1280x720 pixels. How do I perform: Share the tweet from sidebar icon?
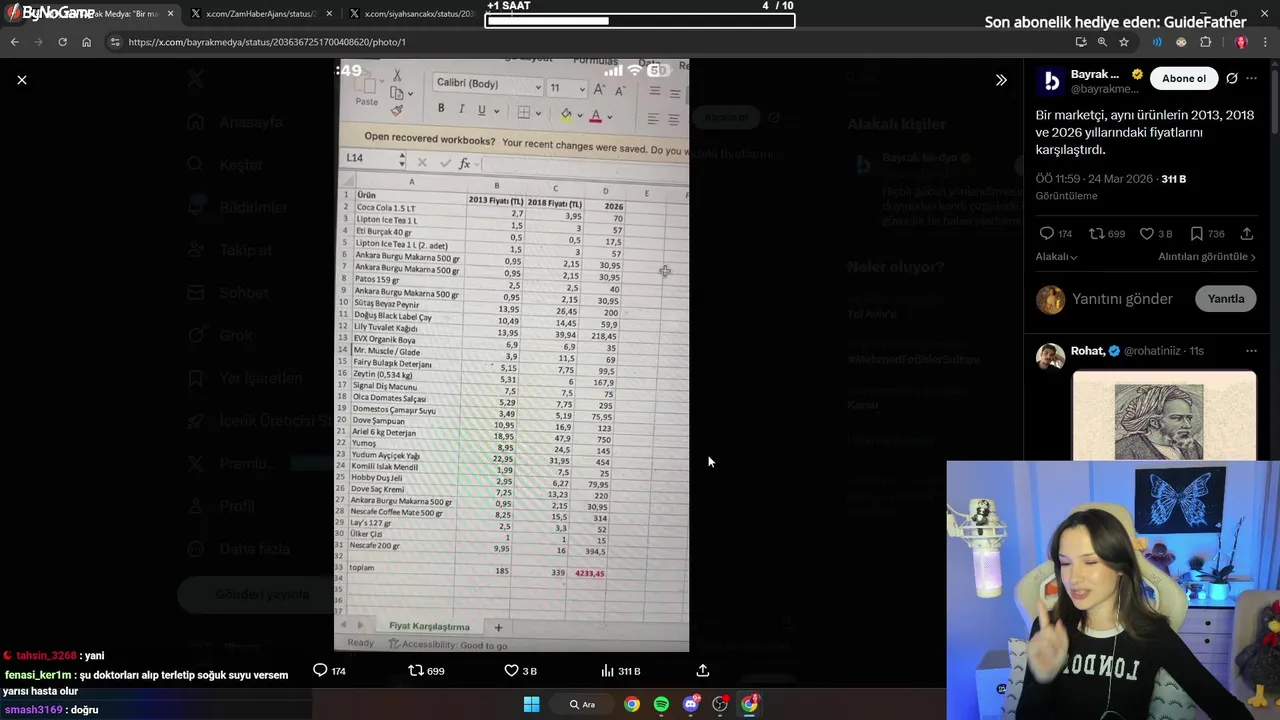pyautogui.click(x=1247, y=234)
